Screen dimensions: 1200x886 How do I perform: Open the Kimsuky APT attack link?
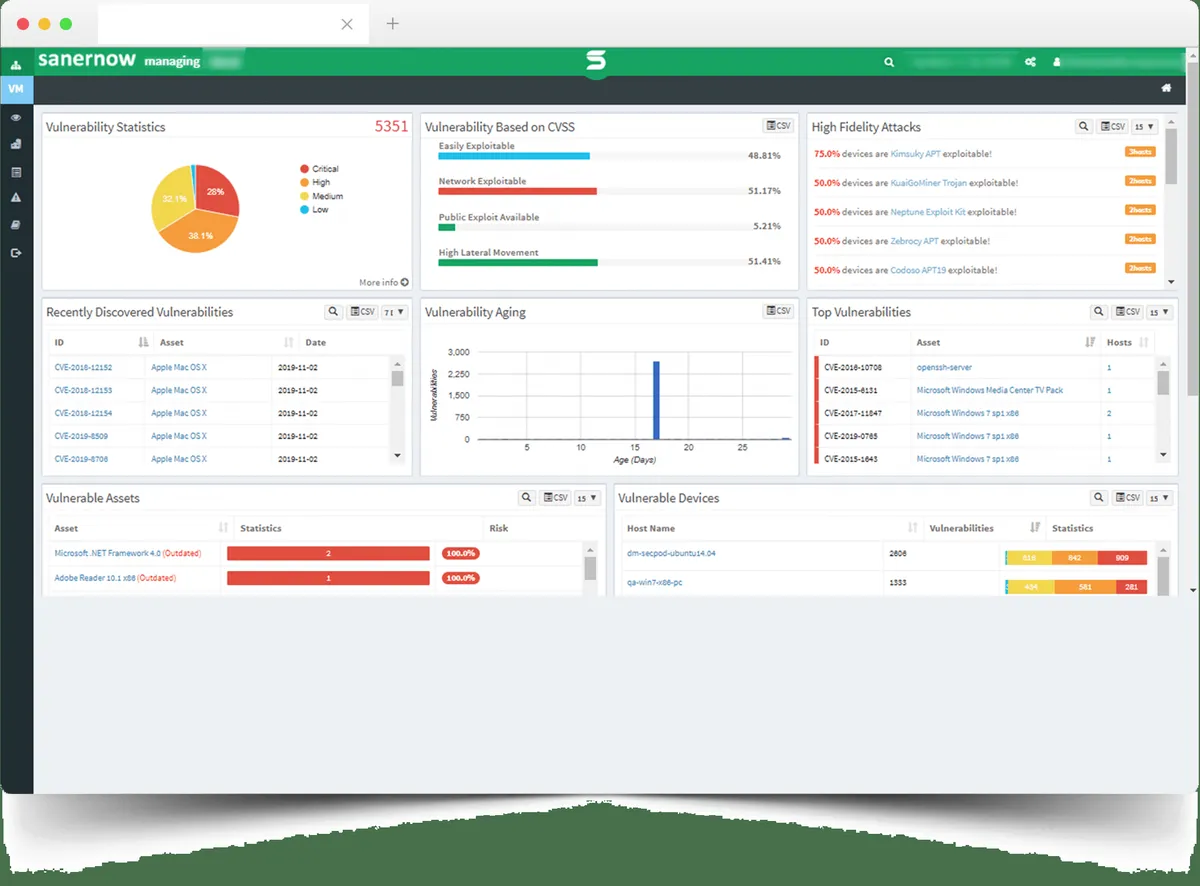tap(917, 154)
